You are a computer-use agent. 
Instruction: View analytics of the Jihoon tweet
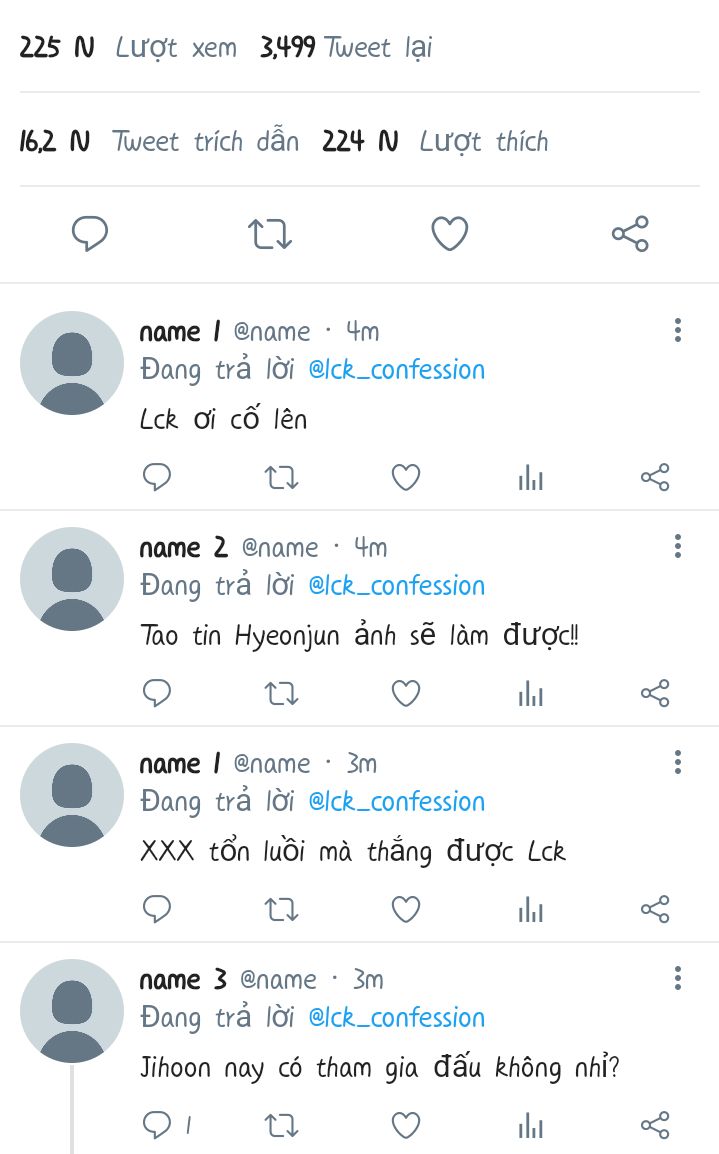(530, 1126)
